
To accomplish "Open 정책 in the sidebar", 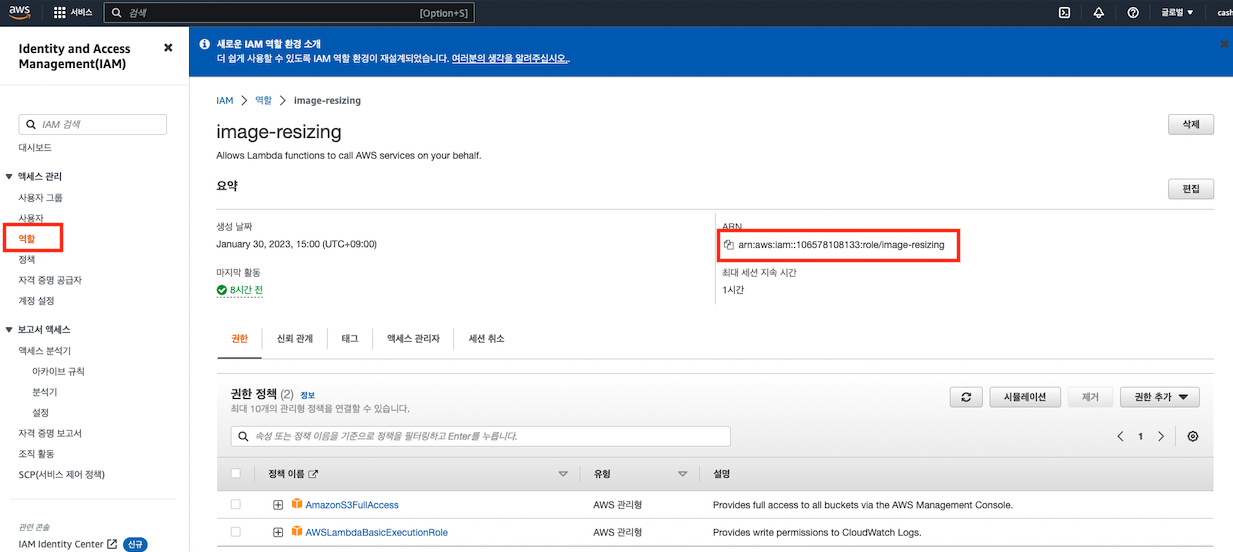I will coord(27,259).
